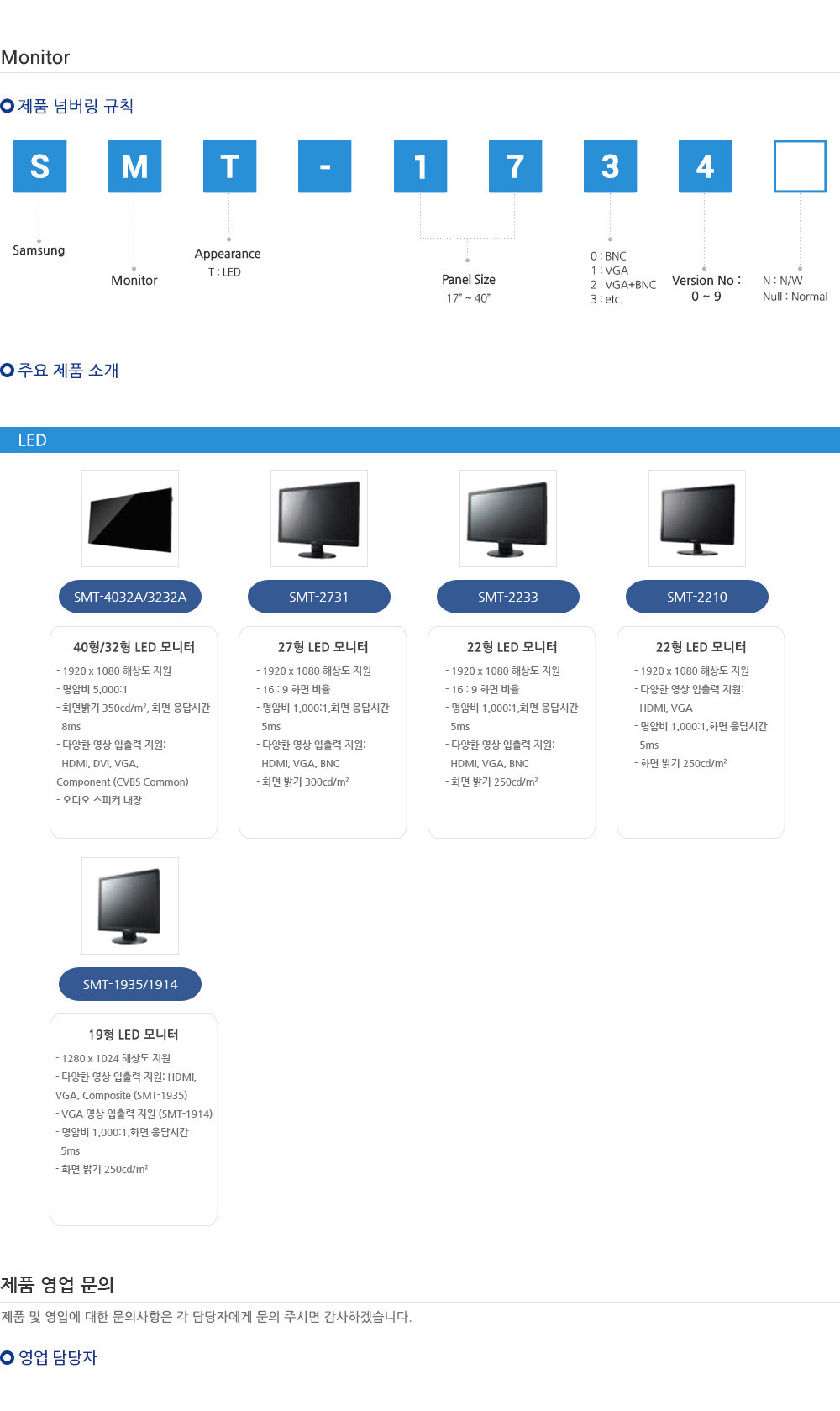Screen dimensions: 840x1411
Task: Click the blue 'M' letter tile
Action: [134, 166]
